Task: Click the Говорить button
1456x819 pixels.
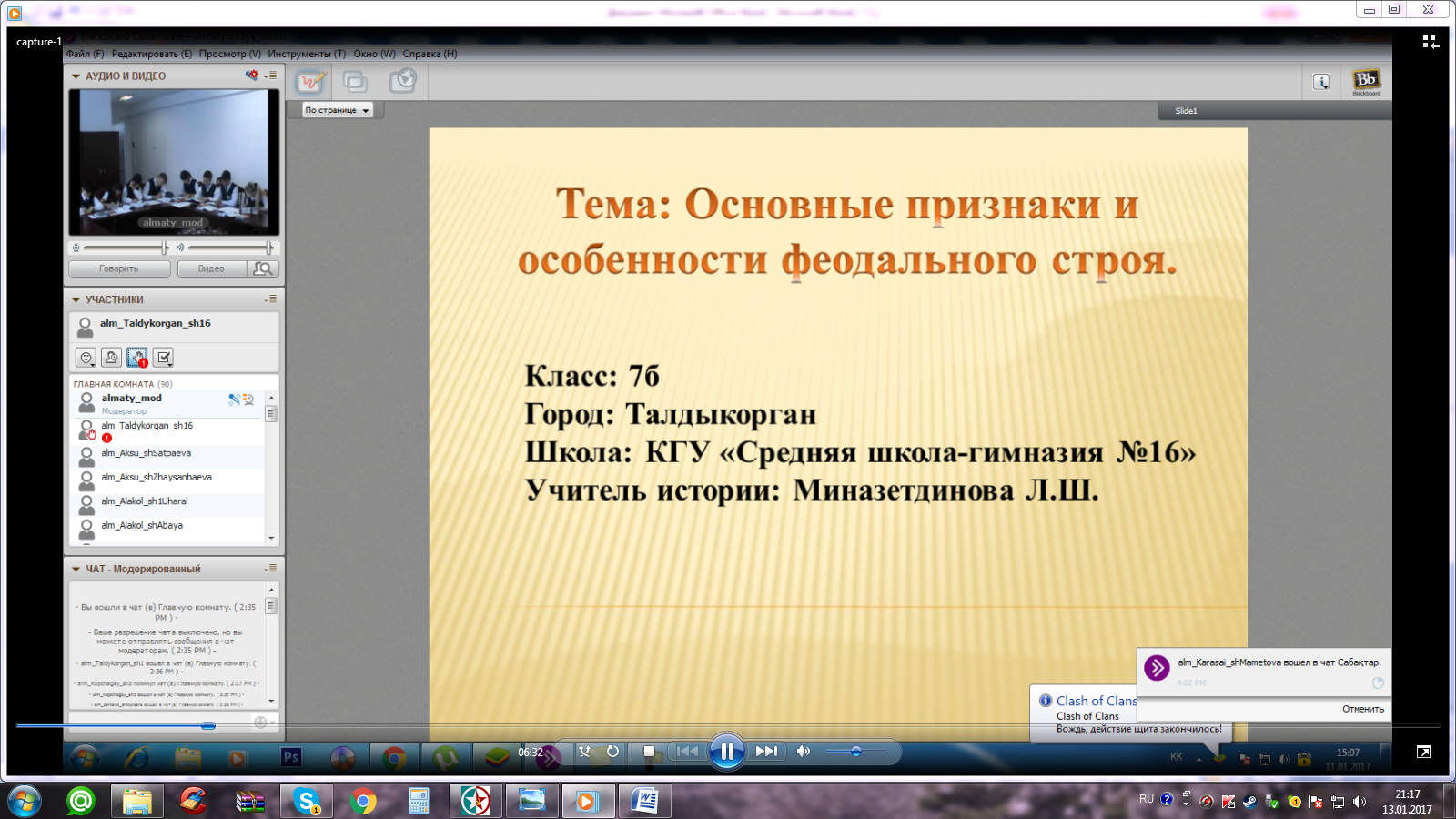Action: (119, 268)
